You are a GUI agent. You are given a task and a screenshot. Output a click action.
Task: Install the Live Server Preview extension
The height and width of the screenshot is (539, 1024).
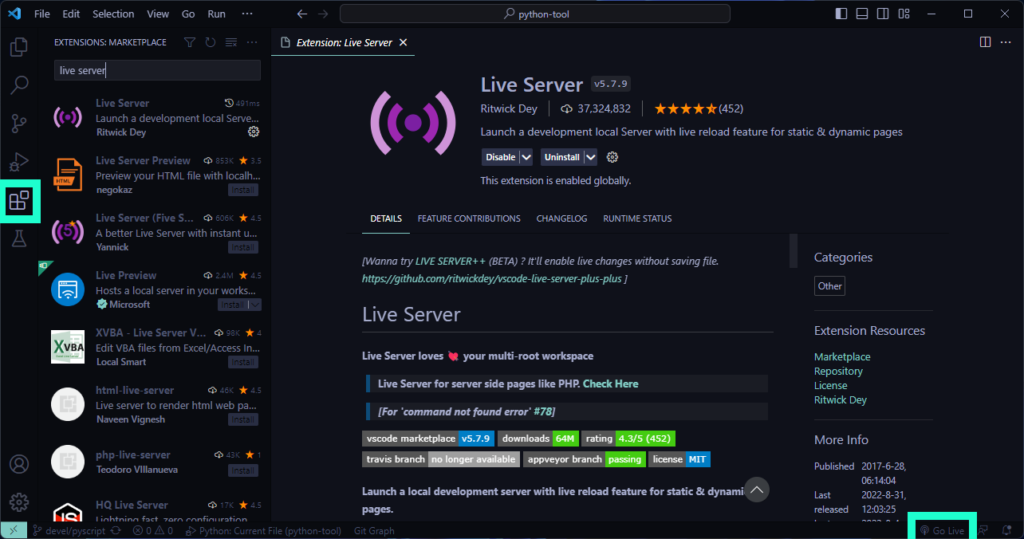point(243,189)
